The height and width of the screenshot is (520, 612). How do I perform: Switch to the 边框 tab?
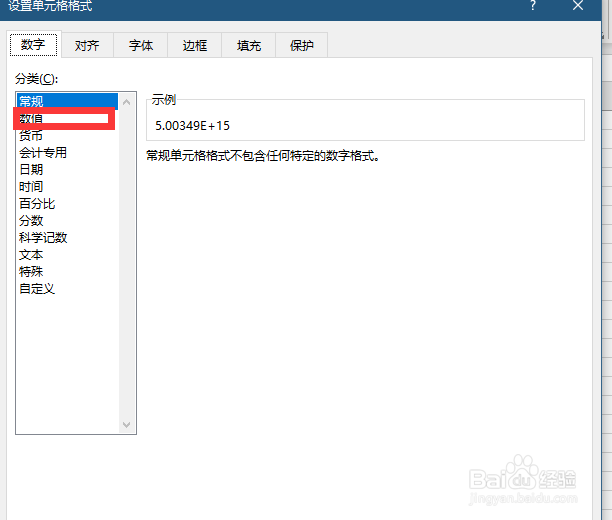tap(195, 46)
